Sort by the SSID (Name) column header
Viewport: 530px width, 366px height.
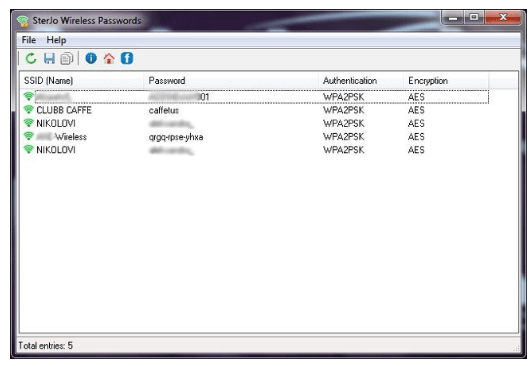pyautogui.click(x=81, y=81)
